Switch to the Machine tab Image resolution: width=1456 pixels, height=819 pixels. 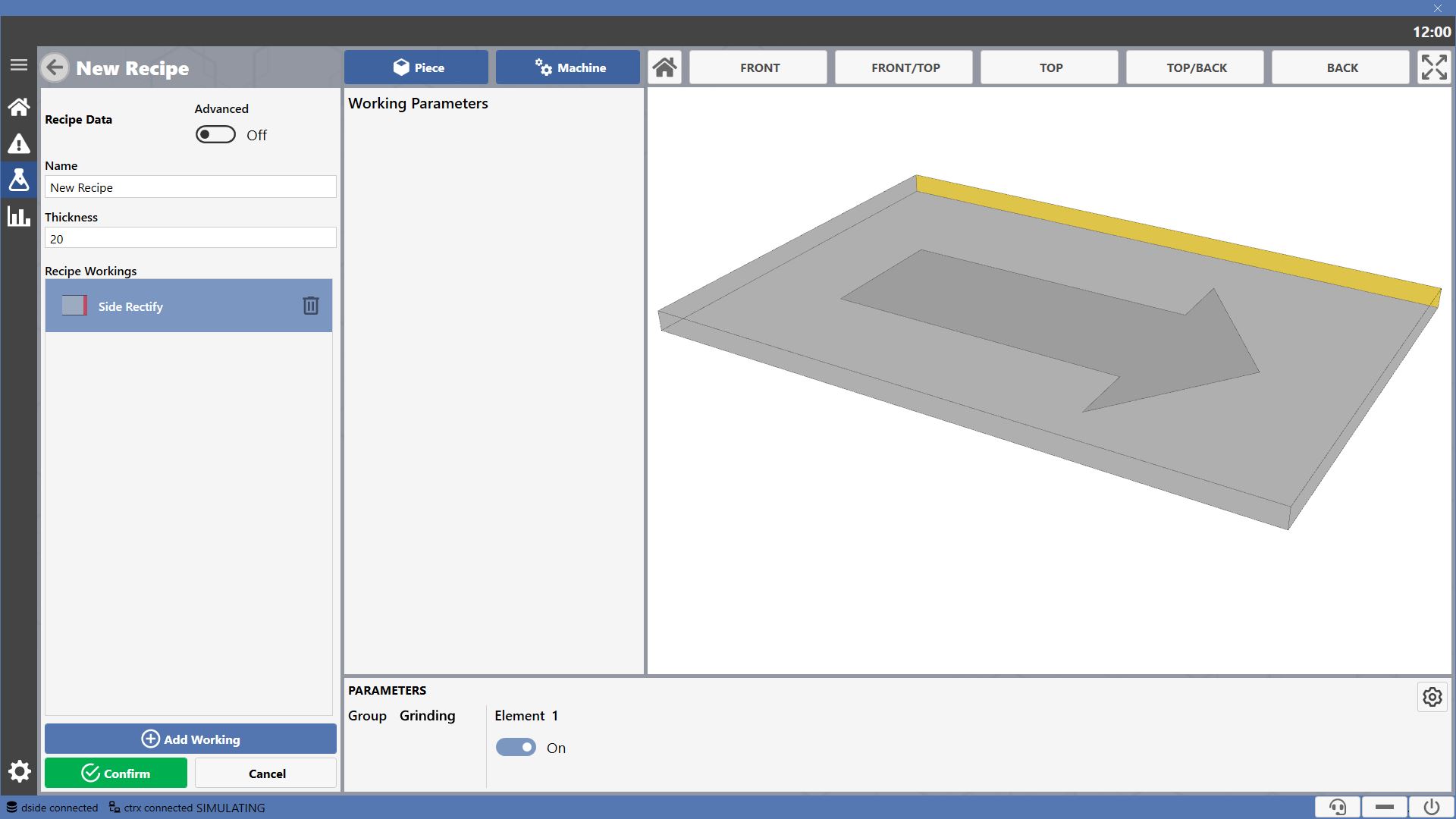pos(568,67)
